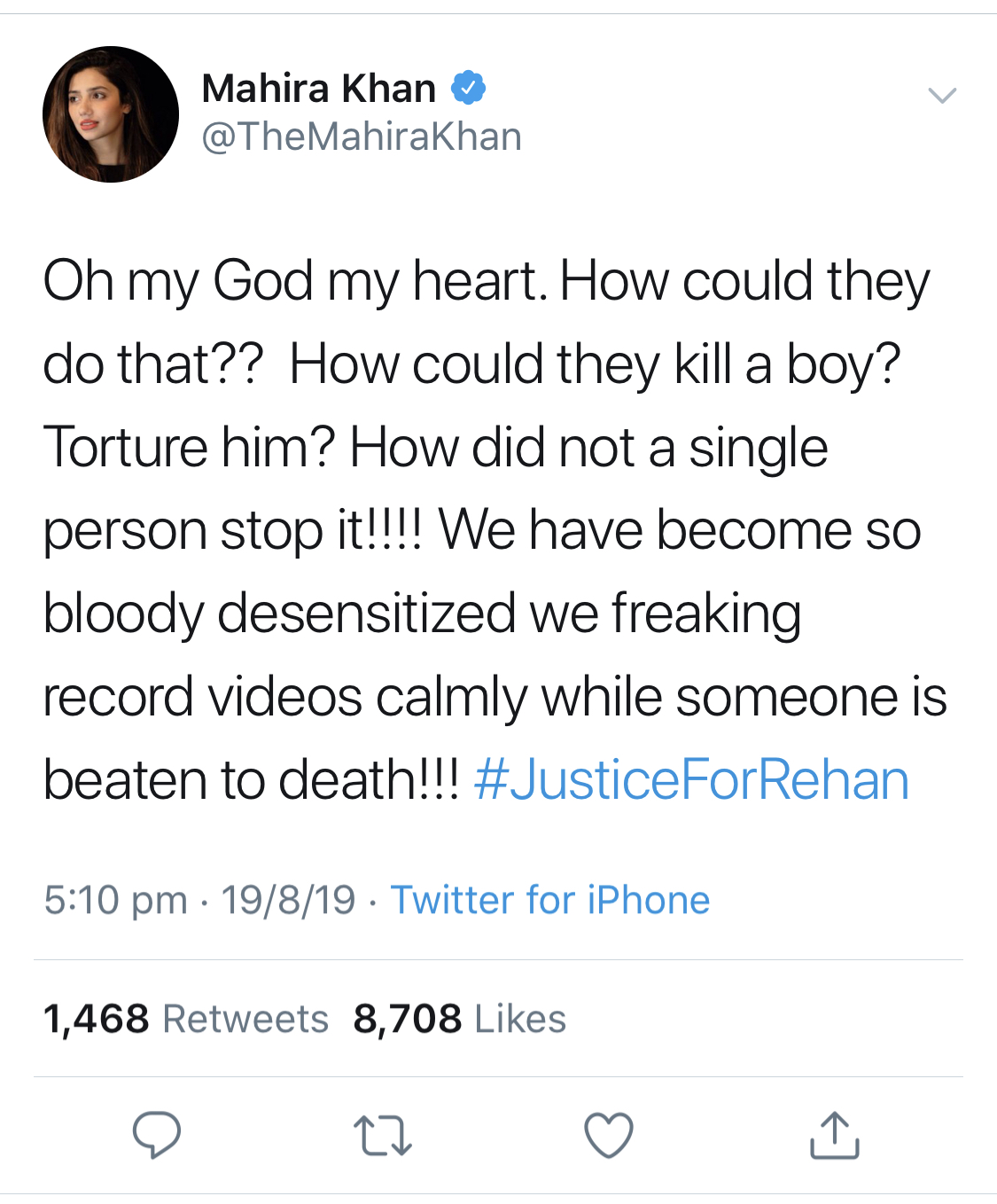Open Mahira Khan's profile picture
The image size is (997, 1204).
coord(111,113)
